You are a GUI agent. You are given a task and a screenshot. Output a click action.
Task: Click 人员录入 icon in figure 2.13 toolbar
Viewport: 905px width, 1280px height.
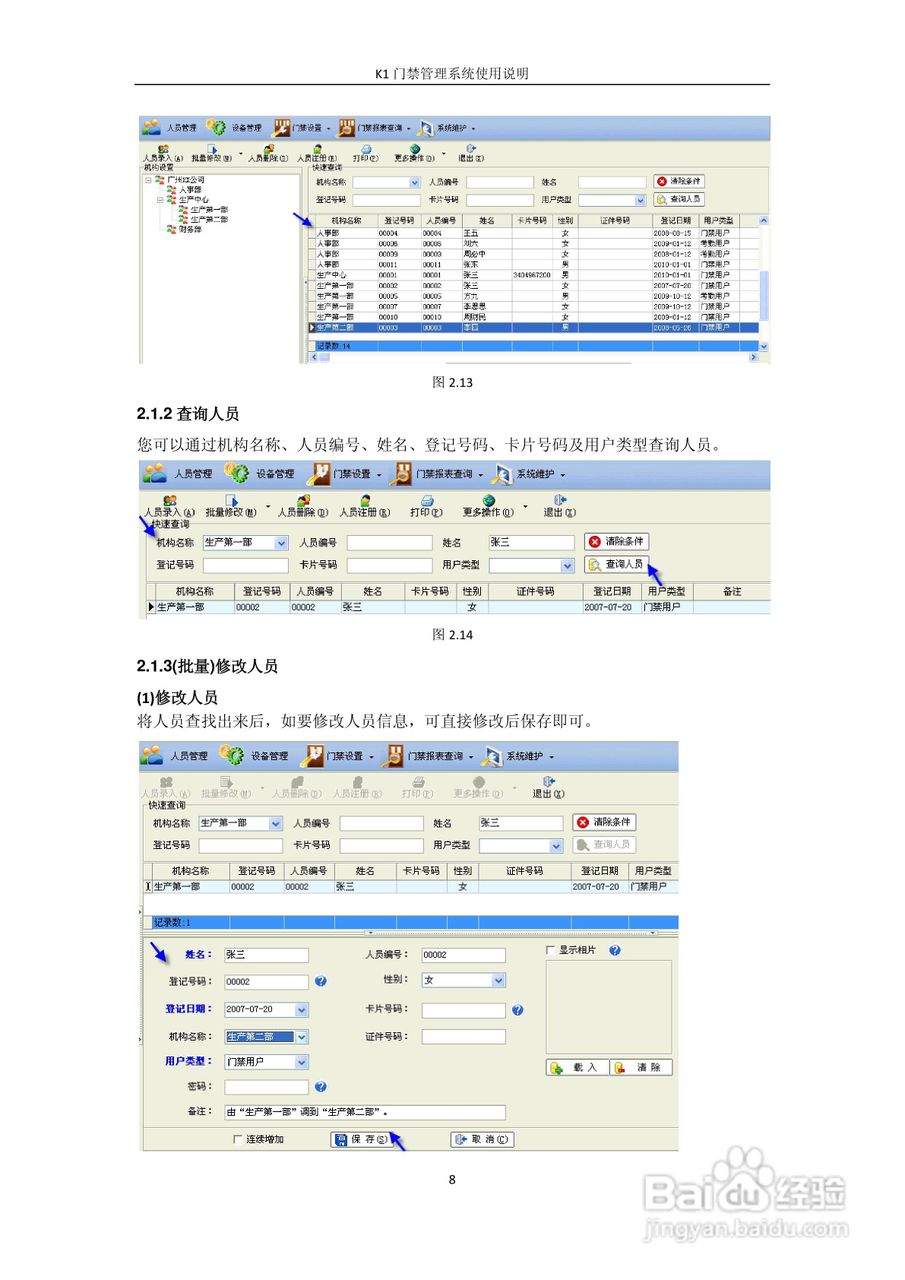[163, 148]
